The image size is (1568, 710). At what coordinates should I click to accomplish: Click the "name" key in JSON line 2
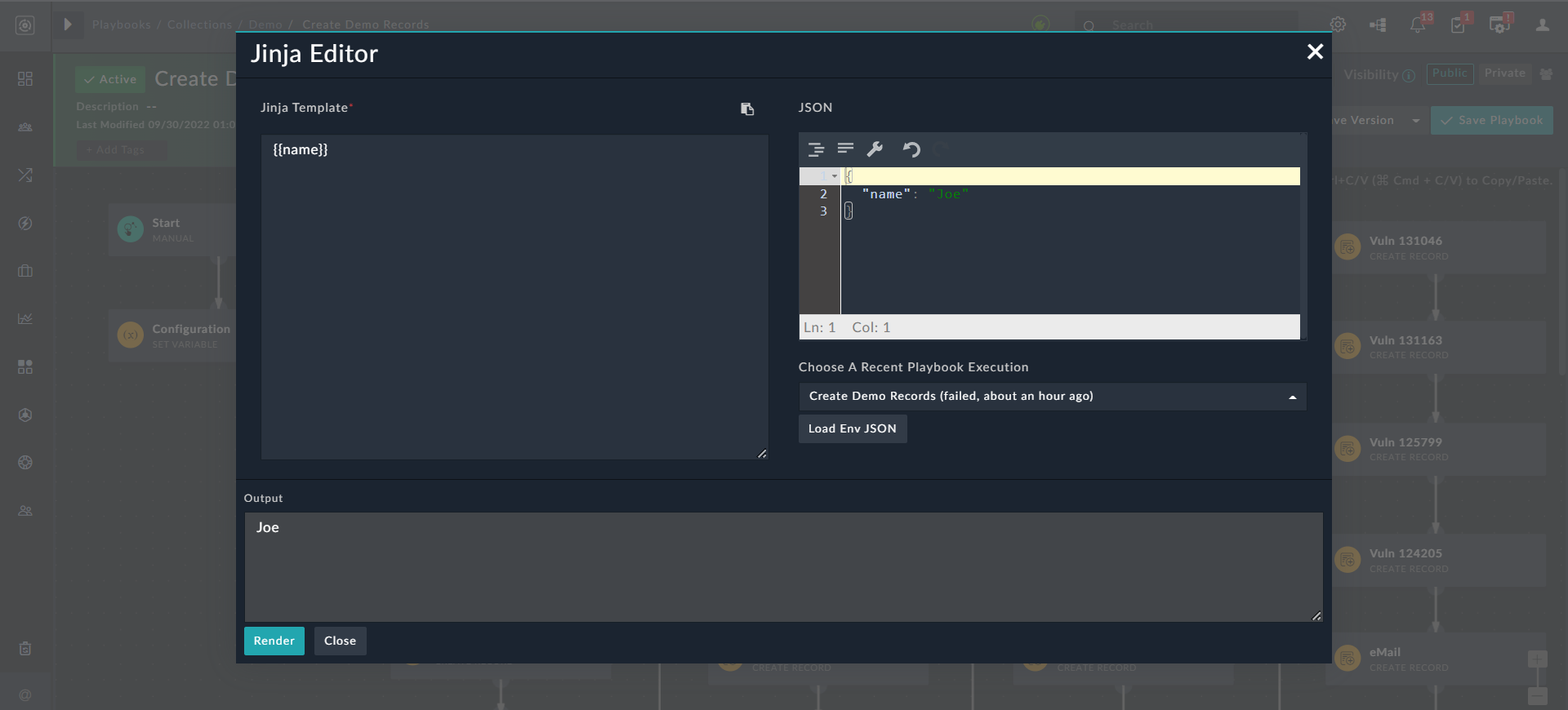pyautogui.click(x=886, y=194)
